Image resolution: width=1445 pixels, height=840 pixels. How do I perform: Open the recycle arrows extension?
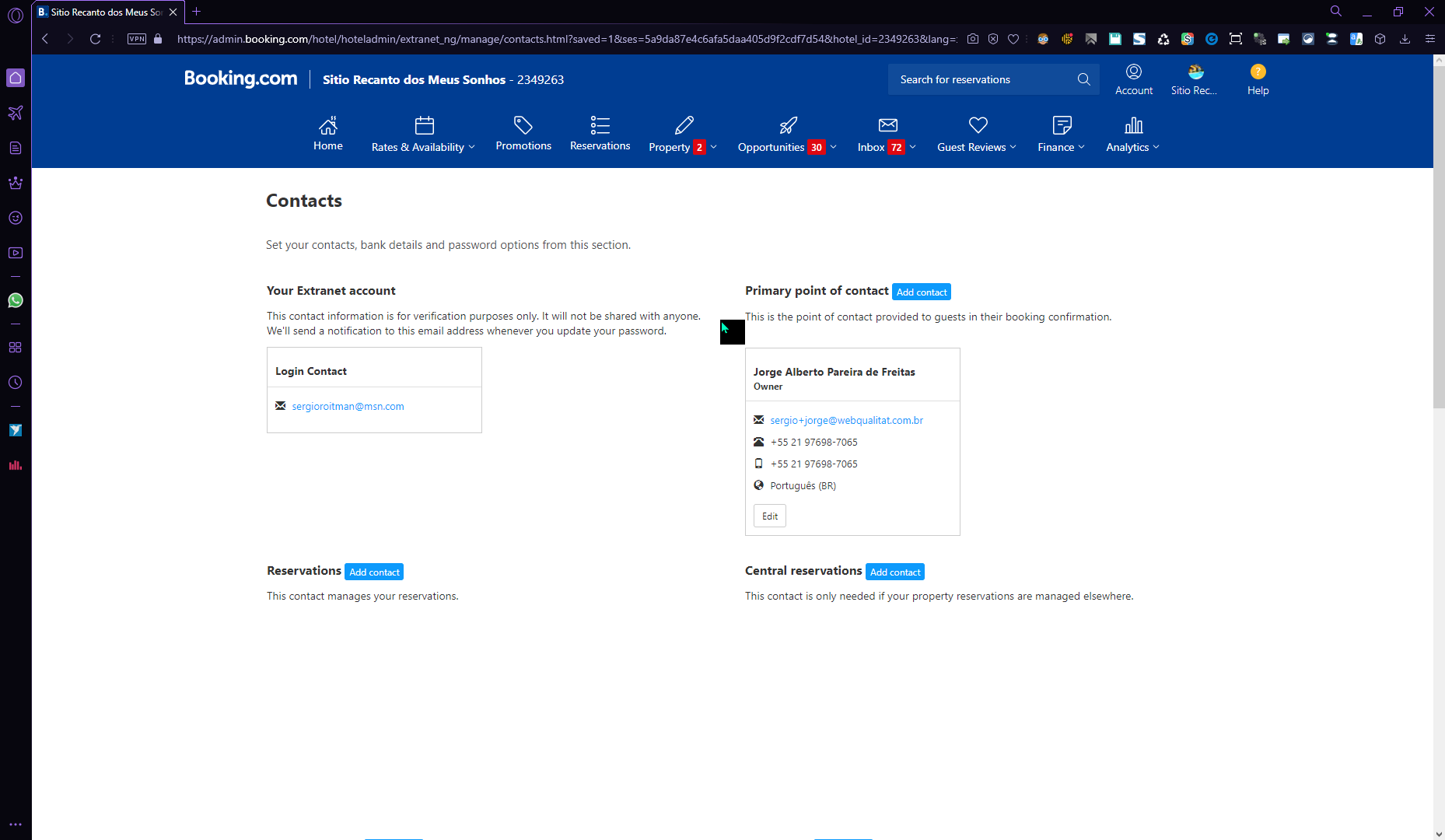point(1163,39)
